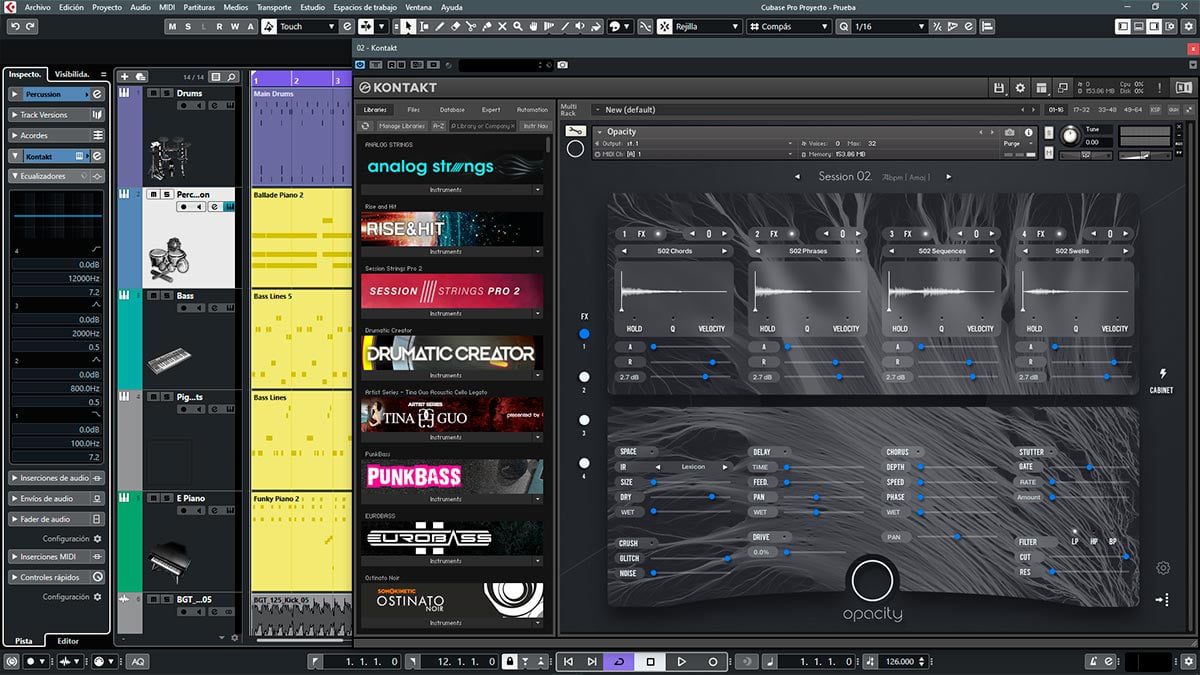Switch to the Editor tab at bottom
Screen dimensions: 1200x675
pyautogui.click(x=68, y=640)
